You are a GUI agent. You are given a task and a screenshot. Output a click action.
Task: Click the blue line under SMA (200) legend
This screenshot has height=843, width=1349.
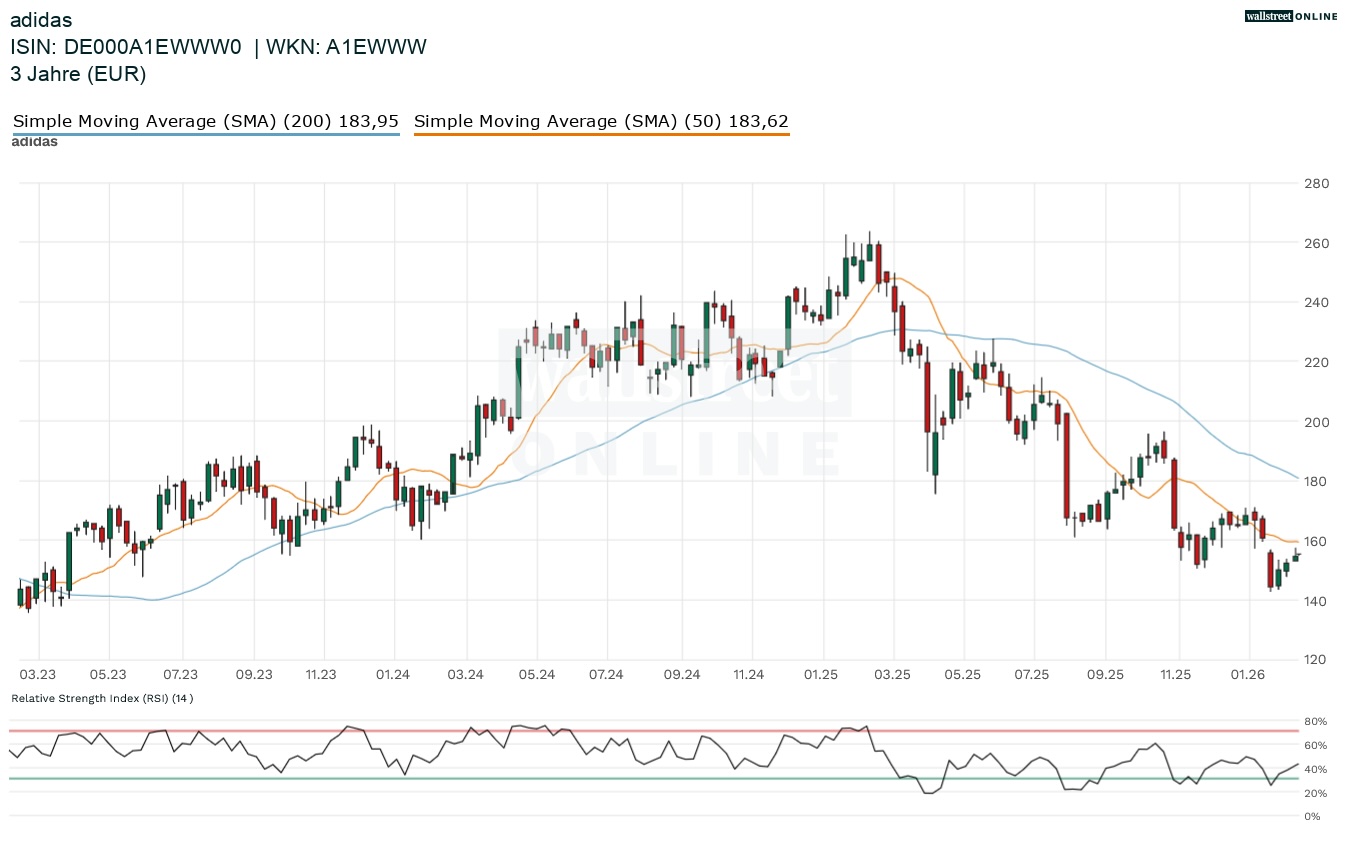coord(205,134)
